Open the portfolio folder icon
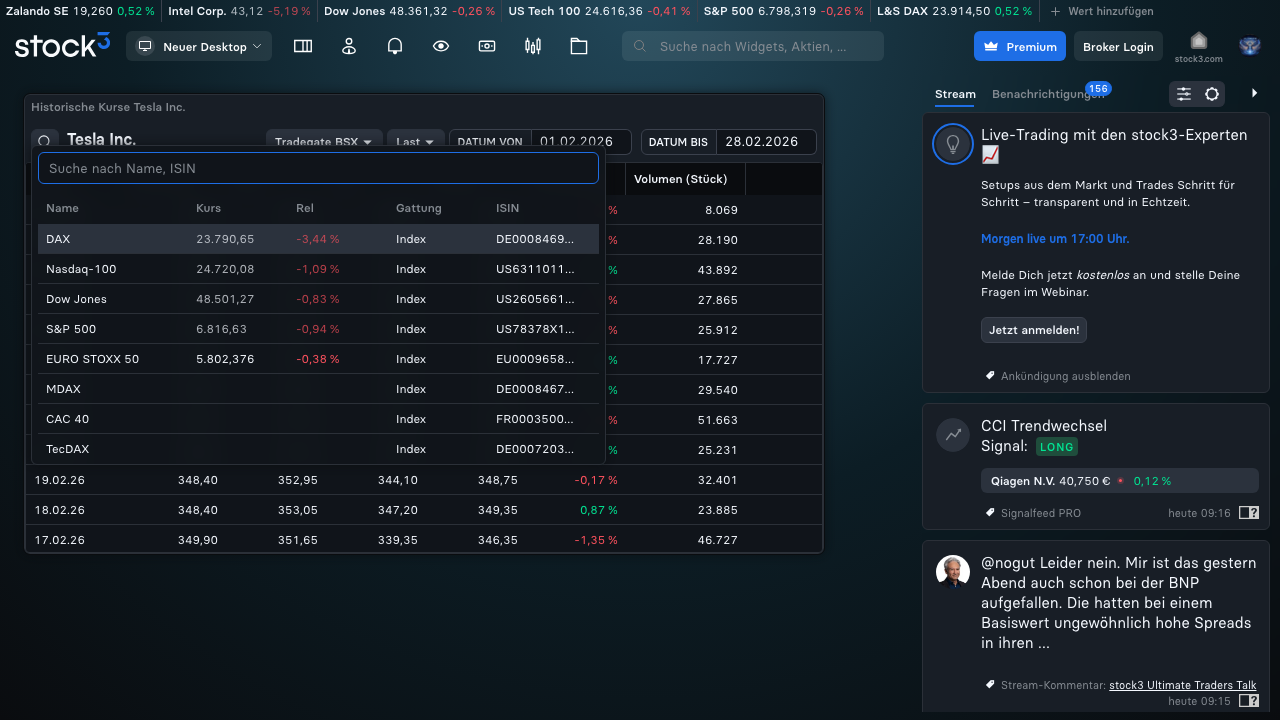 point(578,46)
